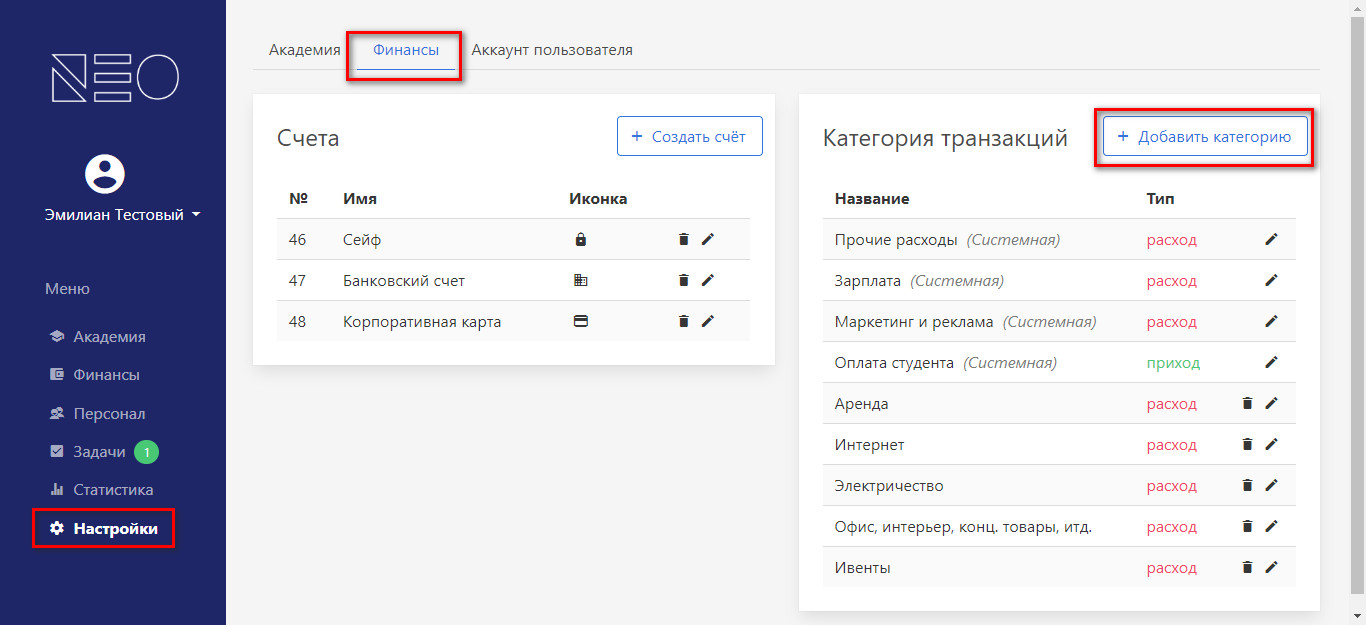
Task: Click the graduation cap icon beside Академия
Action: pos(57,337)
